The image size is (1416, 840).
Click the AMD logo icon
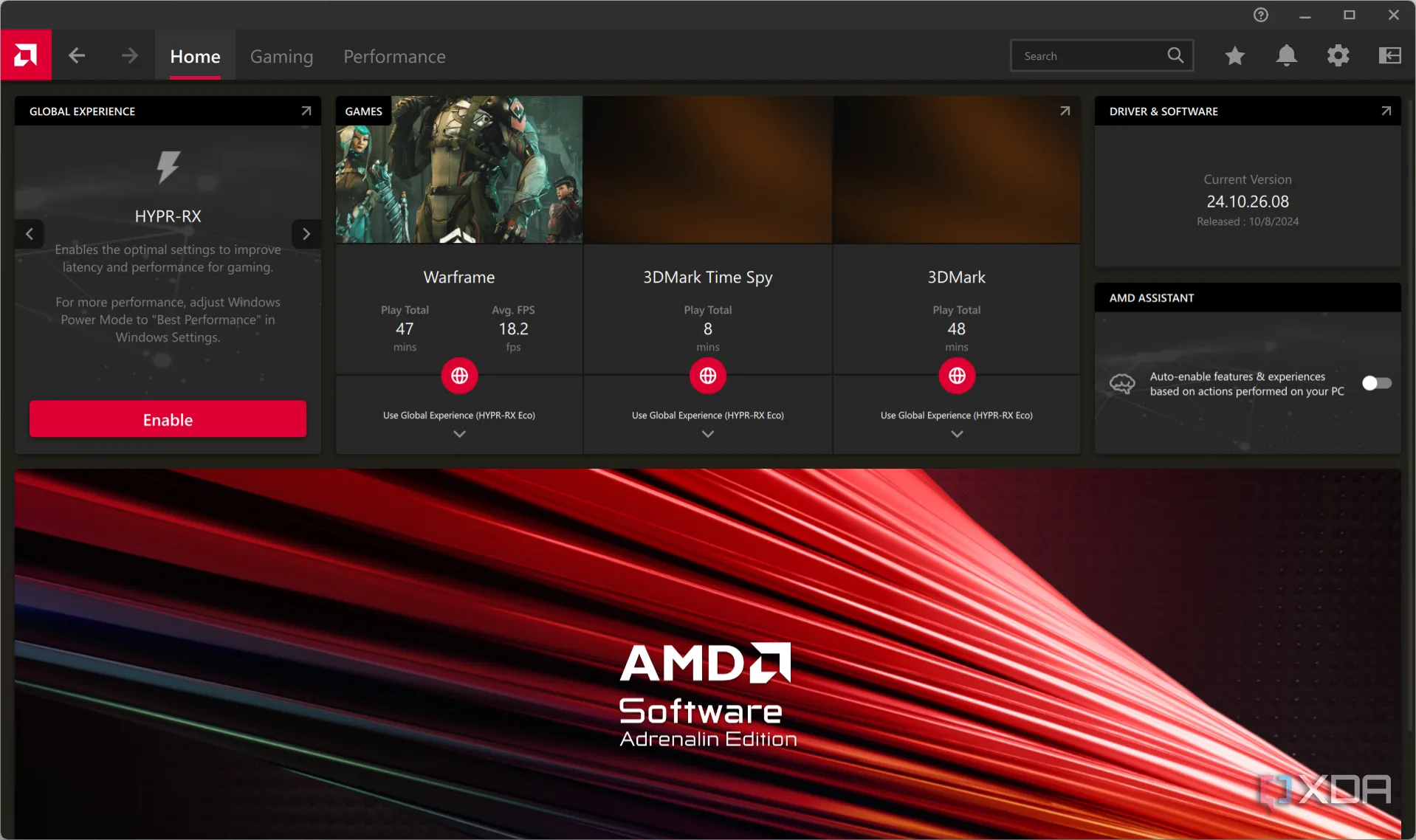coord(26,55)
